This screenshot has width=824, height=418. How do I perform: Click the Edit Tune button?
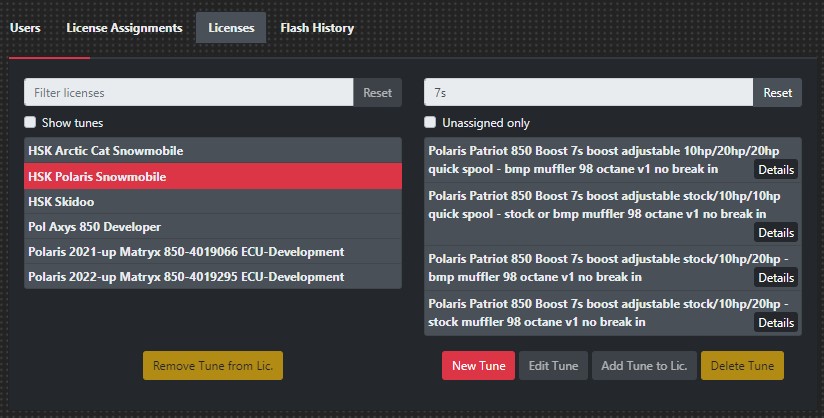(x=553, y=365)
